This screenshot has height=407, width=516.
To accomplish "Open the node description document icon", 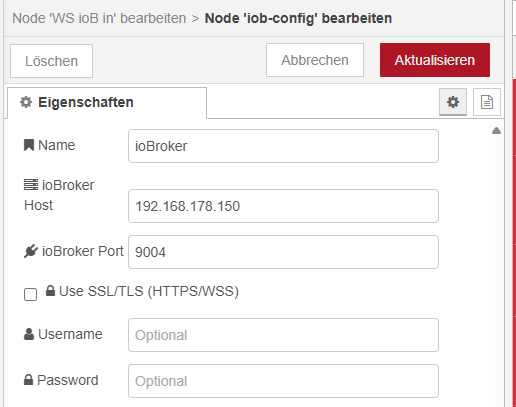I will coord(487,102).
